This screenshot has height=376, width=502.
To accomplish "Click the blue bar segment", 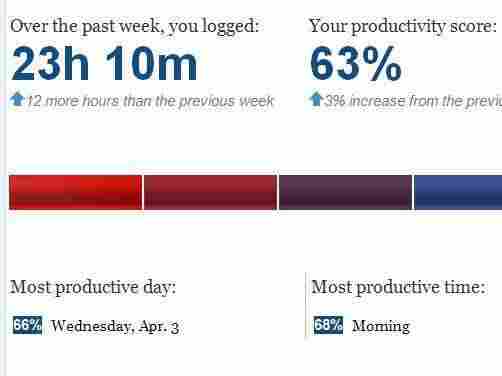I will click(458, 192).
